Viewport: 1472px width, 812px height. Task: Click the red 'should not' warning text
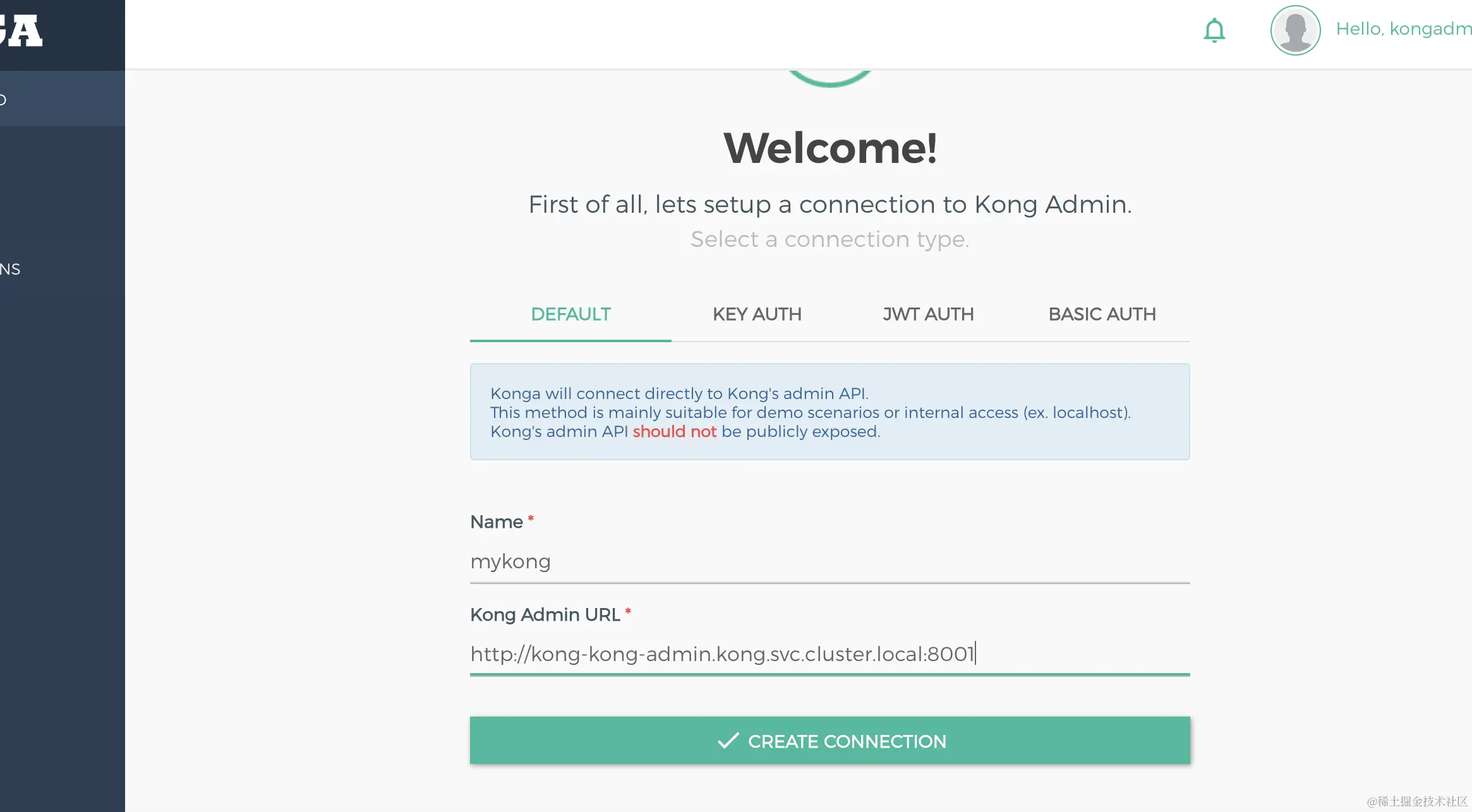pyautogui.click(x=674, y=432)
